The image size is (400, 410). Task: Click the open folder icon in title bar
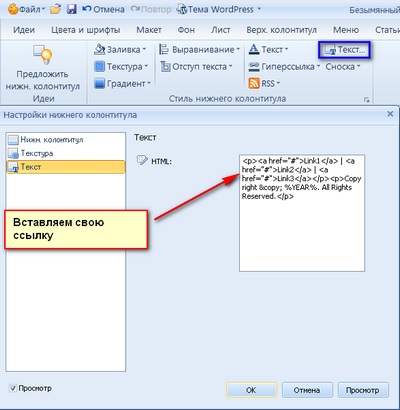point(56,9)
